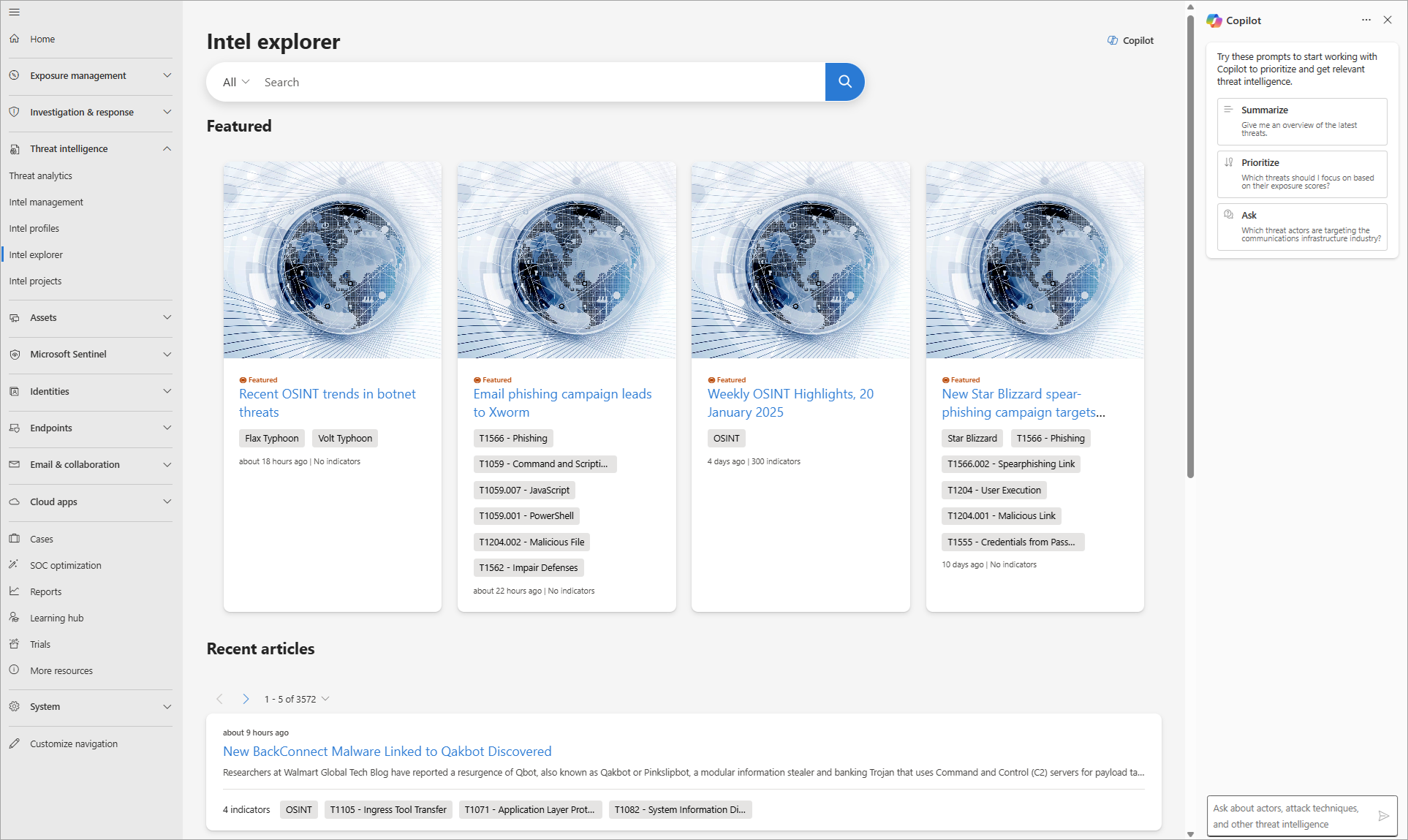
Task: Open the All search filter dropdown
Action: (235, 82)
